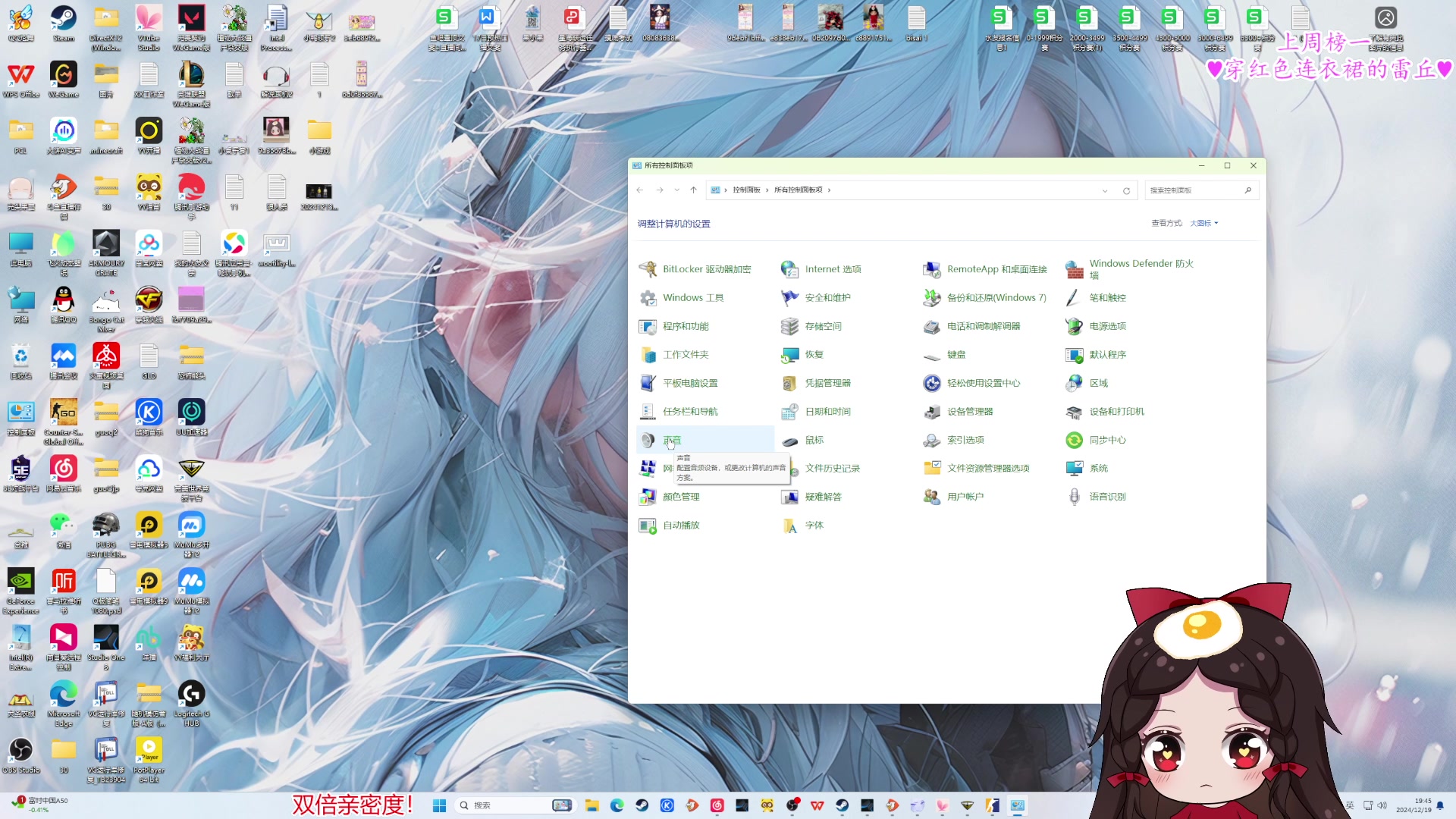The height and width of the screenshot is (819, 1456).
Task: Expand address bar history dropdown arrow
Action: click(1105, 190)
